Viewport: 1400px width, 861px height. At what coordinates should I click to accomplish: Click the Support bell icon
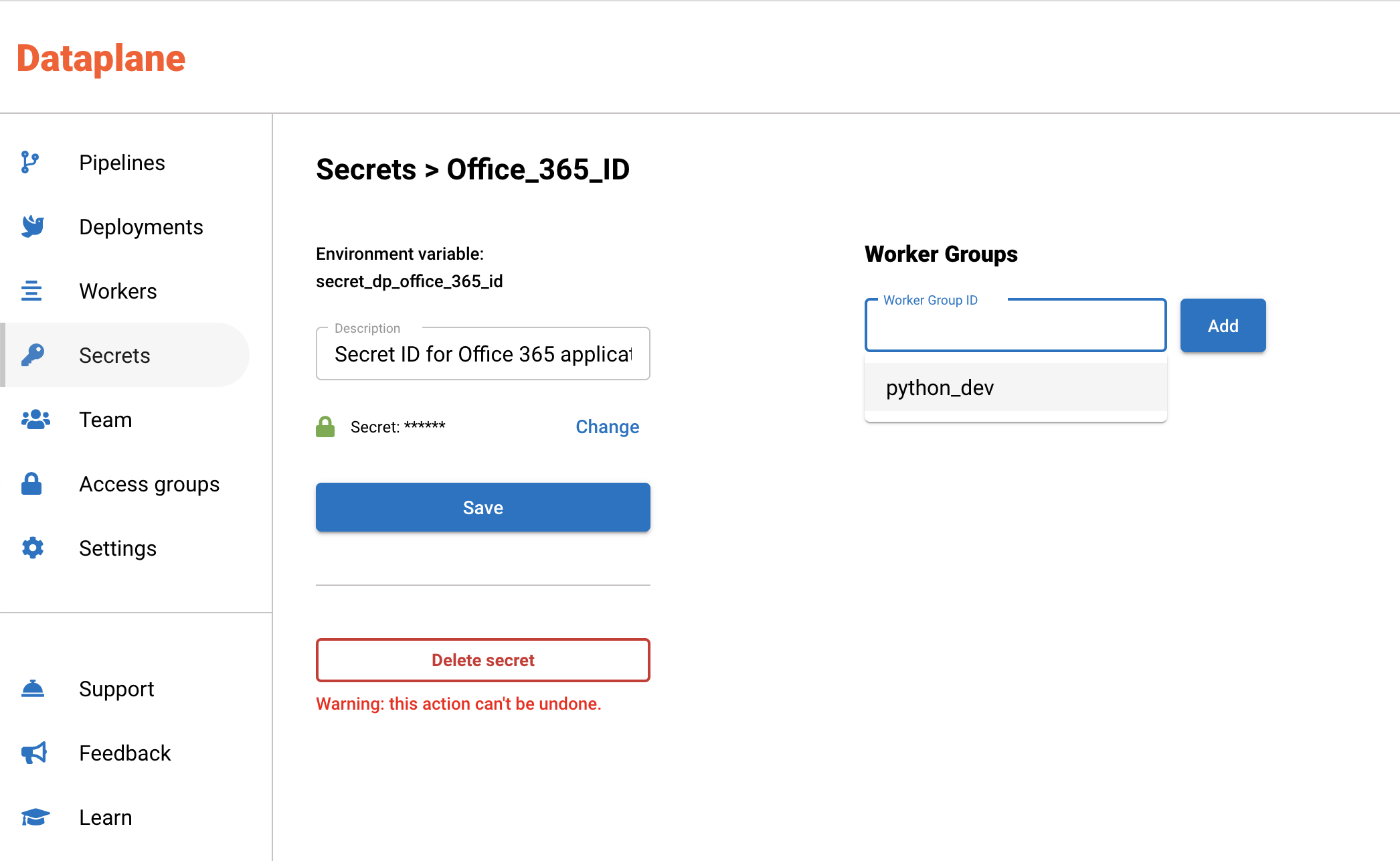pyautogui.click(x=32, y=688)
